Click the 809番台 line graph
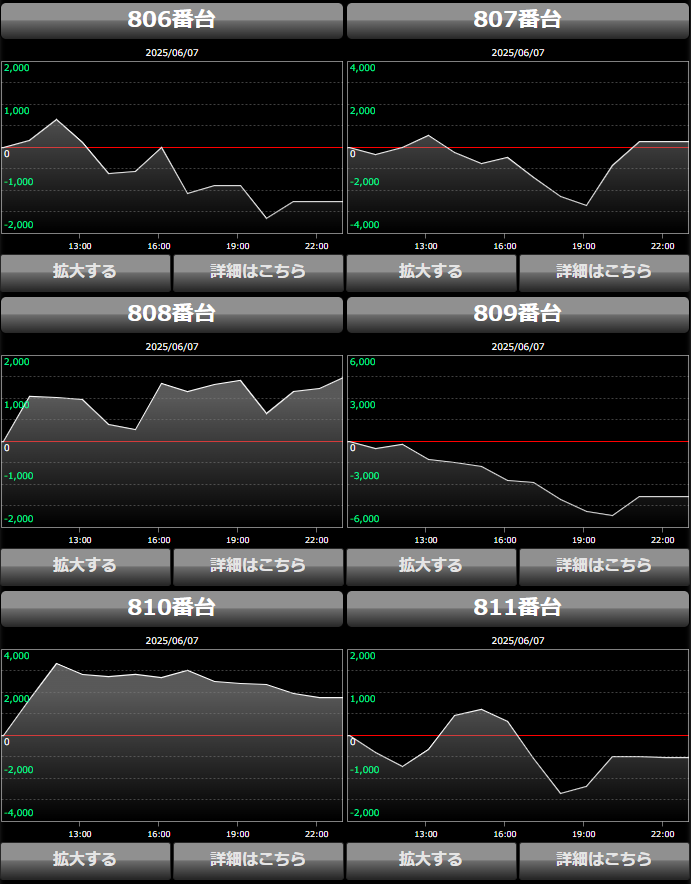Viewport: 691px width, 884px height. pyautogui.click(x=518, y=441)
